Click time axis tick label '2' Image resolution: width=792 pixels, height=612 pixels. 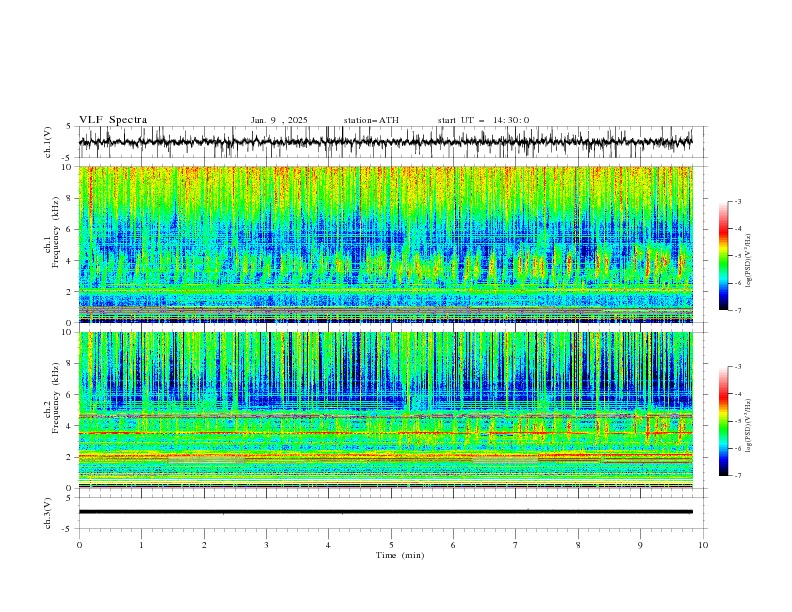[204, 545]
